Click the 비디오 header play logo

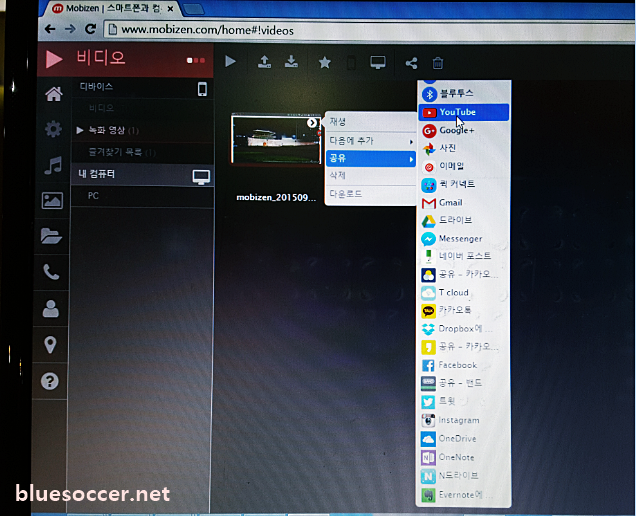[54, 59]
